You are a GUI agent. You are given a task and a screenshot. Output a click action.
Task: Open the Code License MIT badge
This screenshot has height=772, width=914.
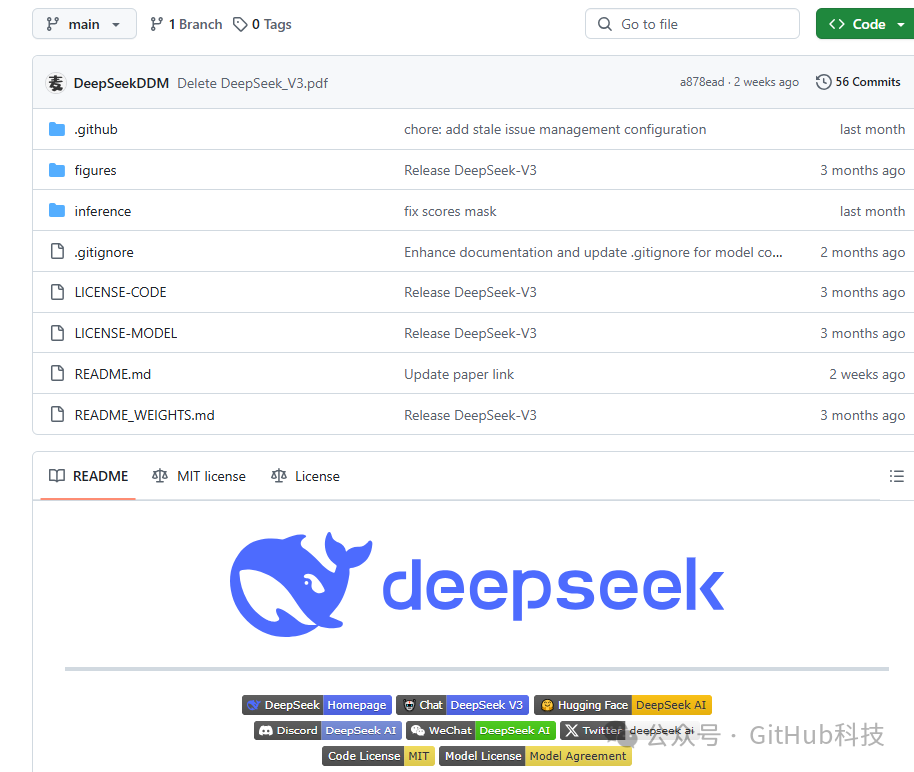click(x=378, y=756)
